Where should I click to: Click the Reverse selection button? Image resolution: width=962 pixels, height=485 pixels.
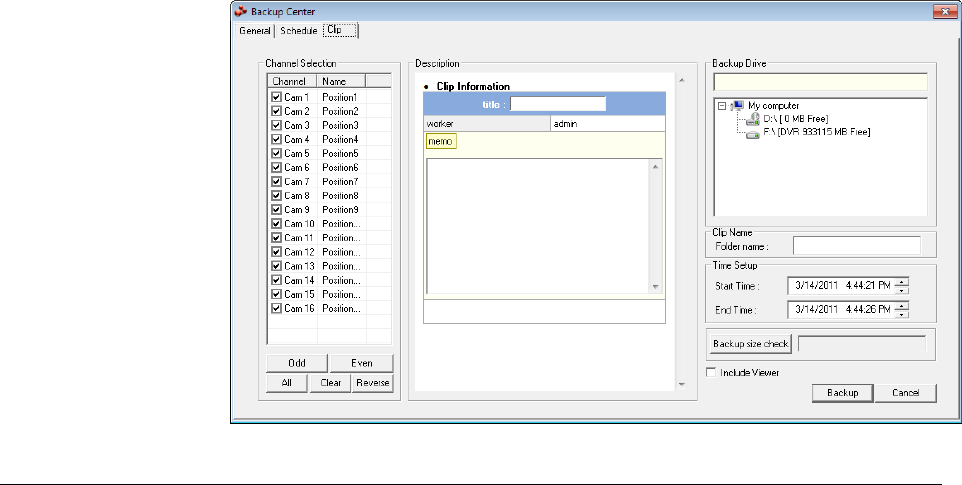pos(372,382)
